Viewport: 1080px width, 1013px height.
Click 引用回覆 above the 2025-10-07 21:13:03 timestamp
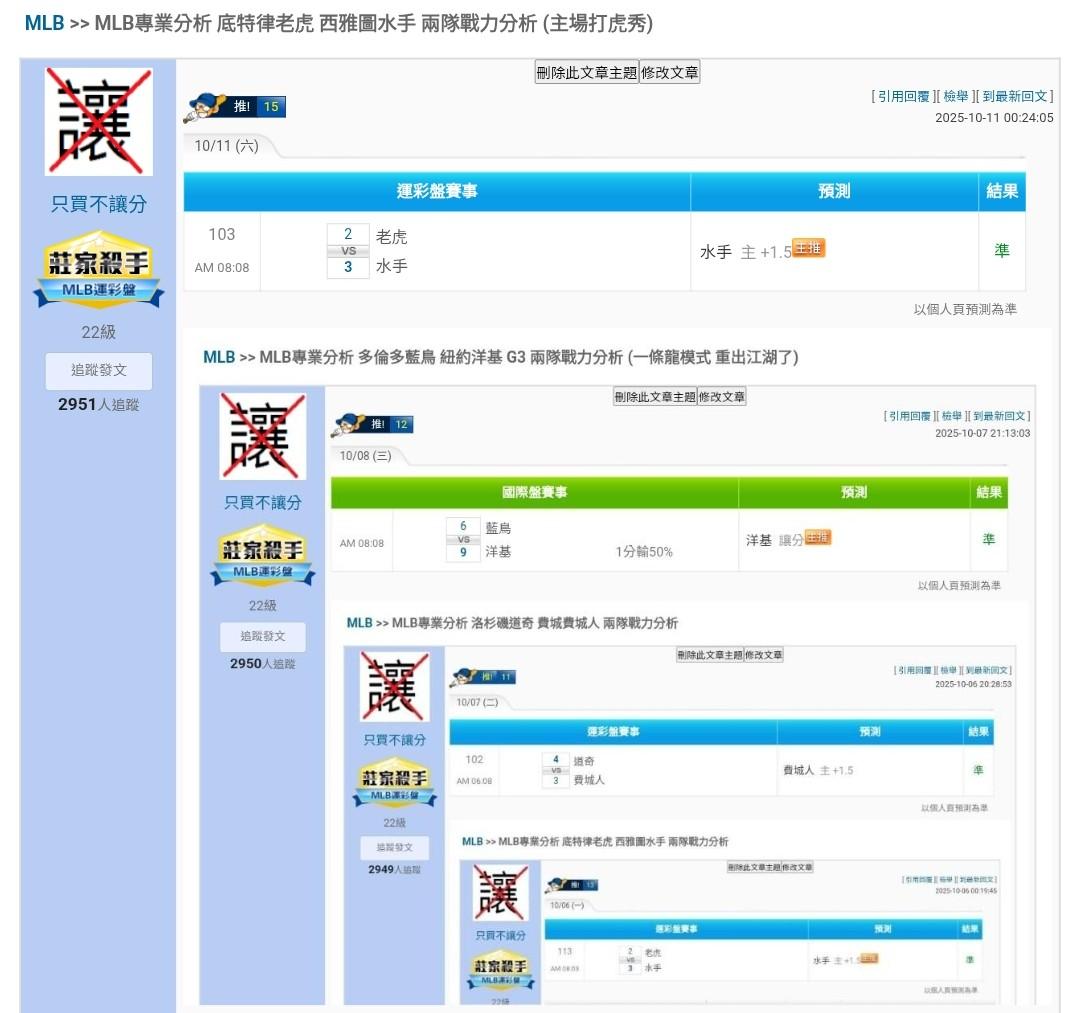(x=909, y=416)
